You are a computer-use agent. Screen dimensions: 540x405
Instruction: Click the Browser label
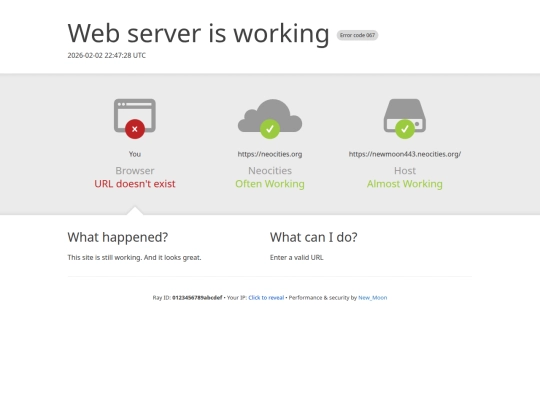(x=135, y=170)
